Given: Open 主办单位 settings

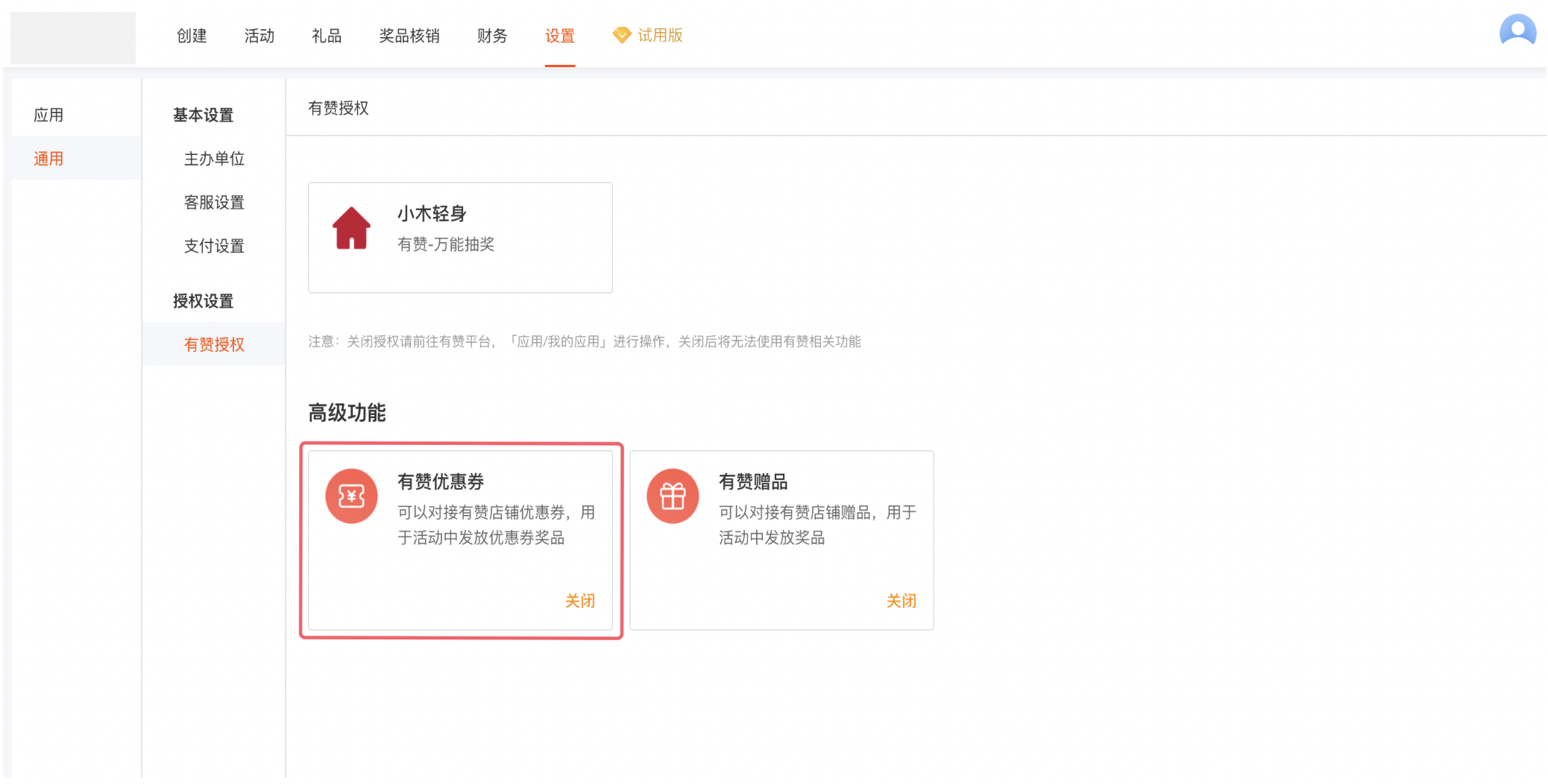Looking at the screenshot, I should pyautogui.click(x=214, y=158).
